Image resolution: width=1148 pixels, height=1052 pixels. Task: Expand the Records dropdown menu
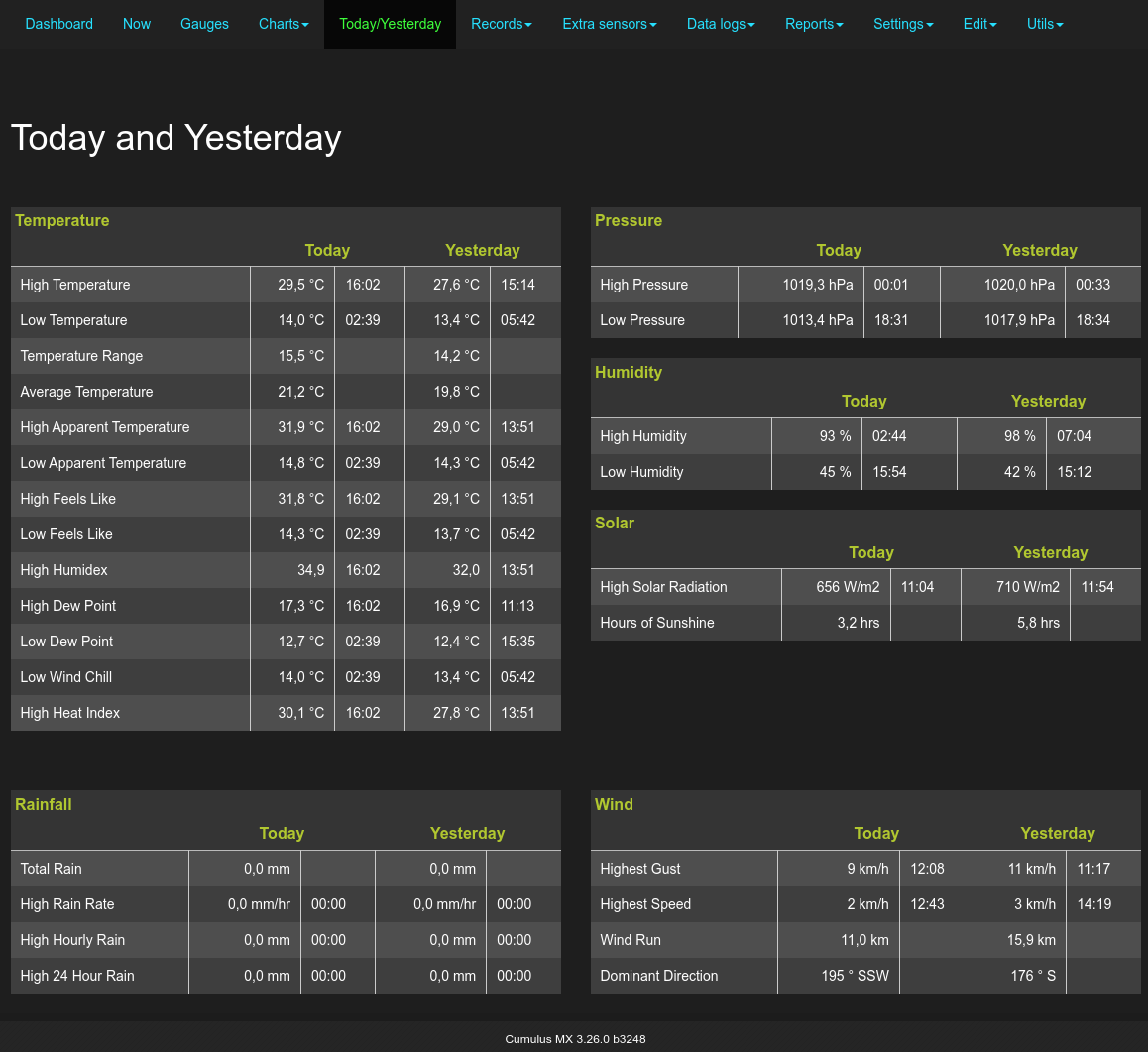501,24
